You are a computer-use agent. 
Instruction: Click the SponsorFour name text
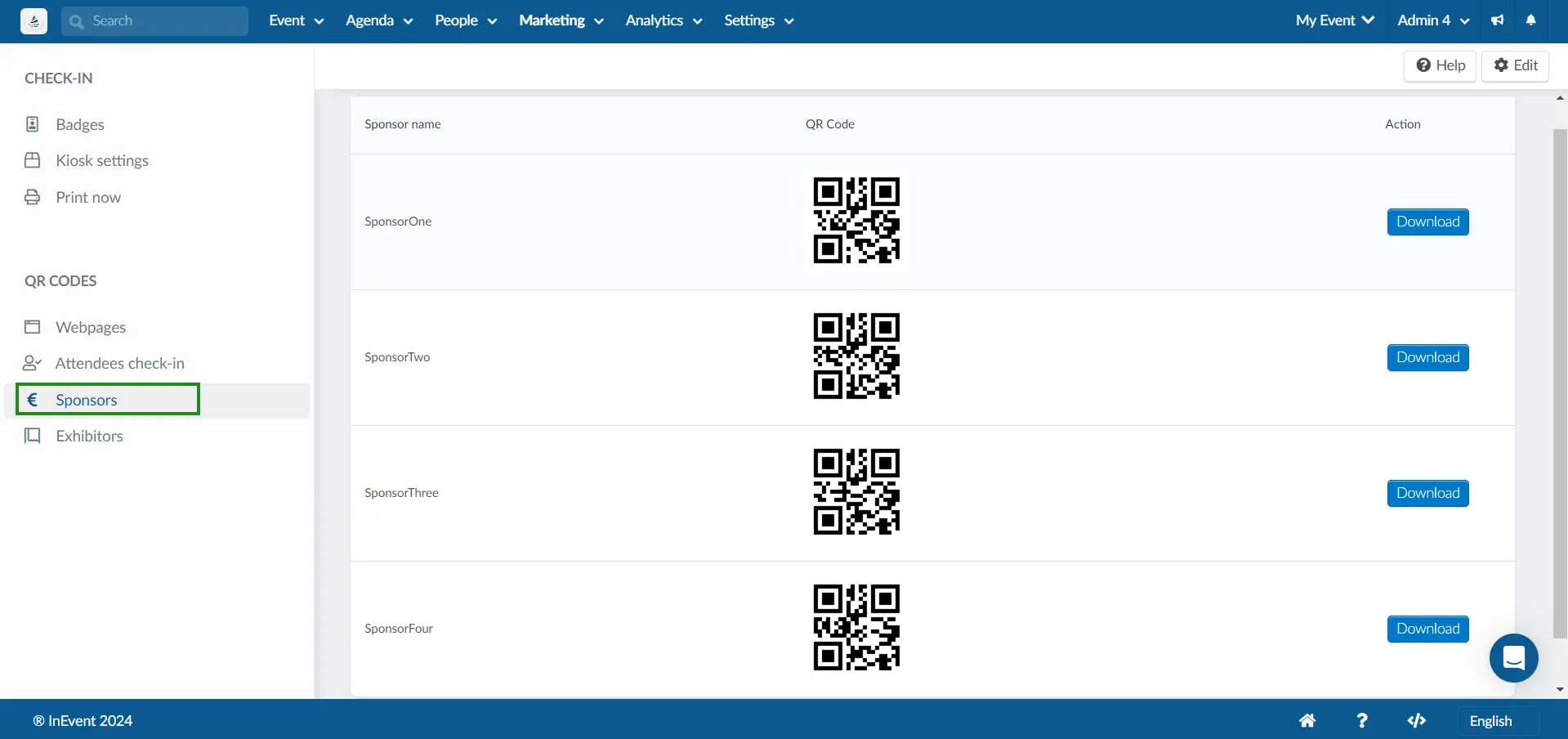399,629
